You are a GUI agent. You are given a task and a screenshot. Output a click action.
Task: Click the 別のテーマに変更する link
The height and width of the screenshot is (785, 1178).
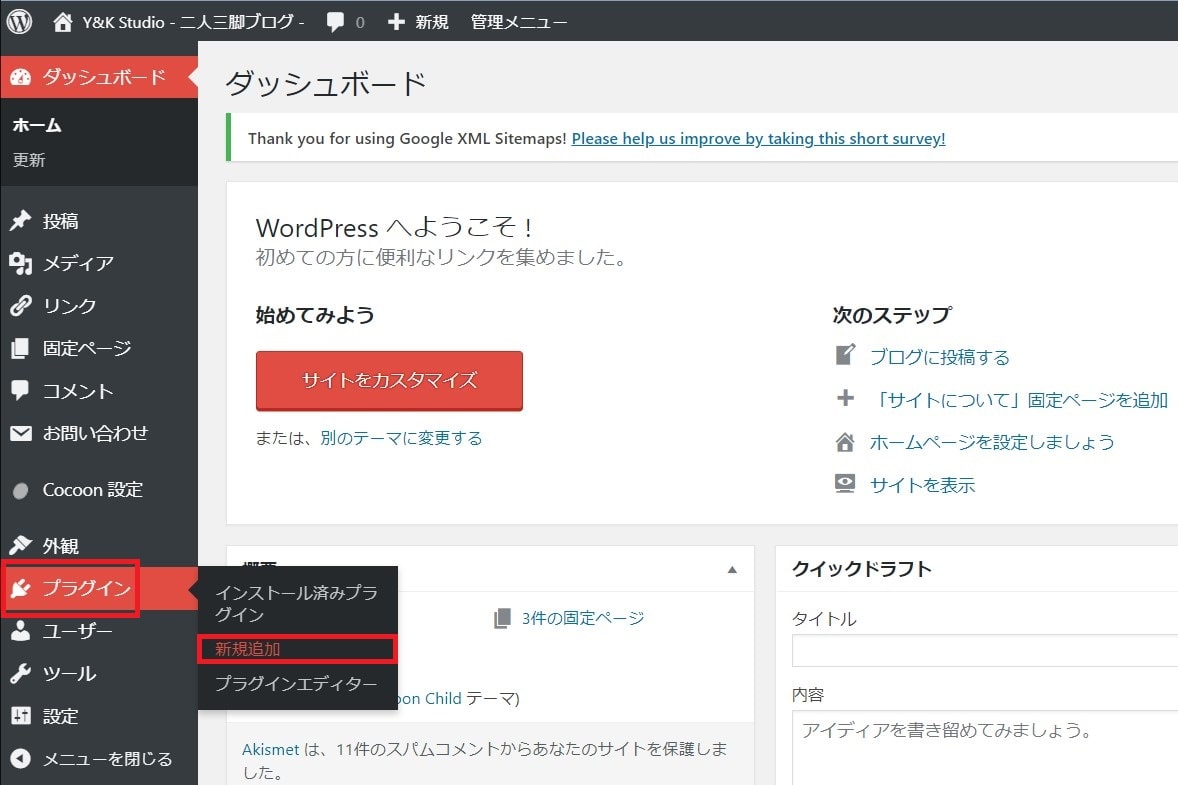pyautogui.click(x=401, y=438)
